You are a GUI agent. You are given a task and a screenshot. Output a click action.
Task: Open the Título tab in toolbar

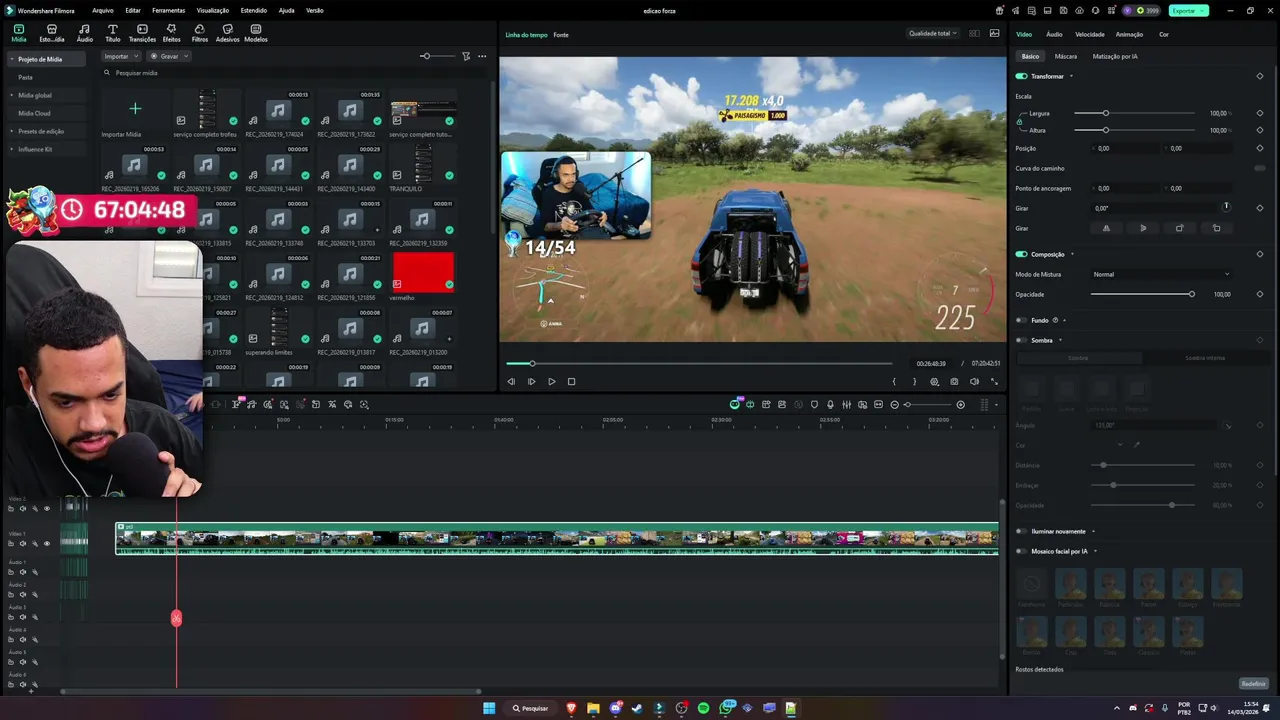(x=112, y=33)
